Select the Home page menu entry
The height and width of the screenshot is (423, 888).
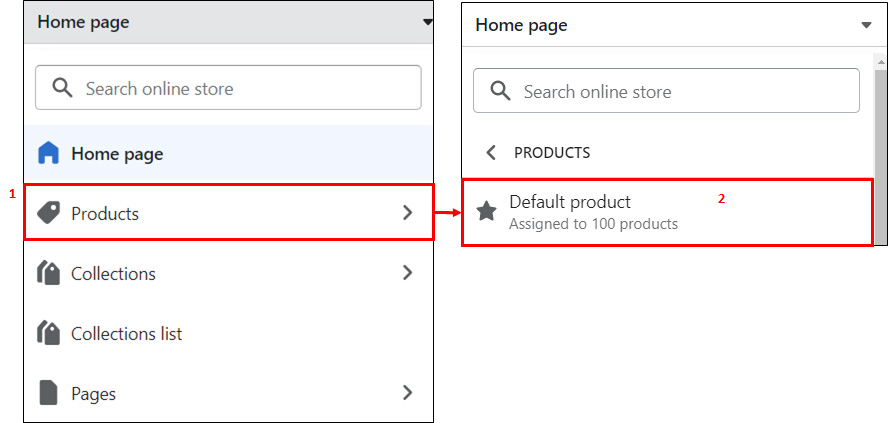click(228, 153)
